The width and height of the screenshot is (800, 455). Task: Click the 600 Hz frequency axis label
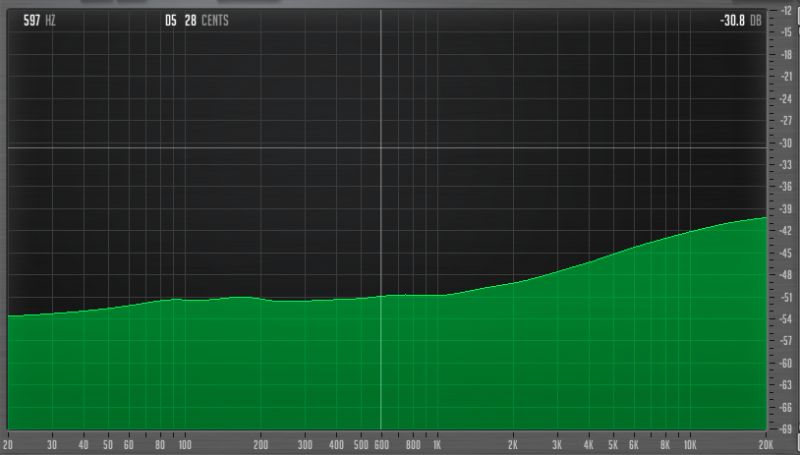click(381, 444)
